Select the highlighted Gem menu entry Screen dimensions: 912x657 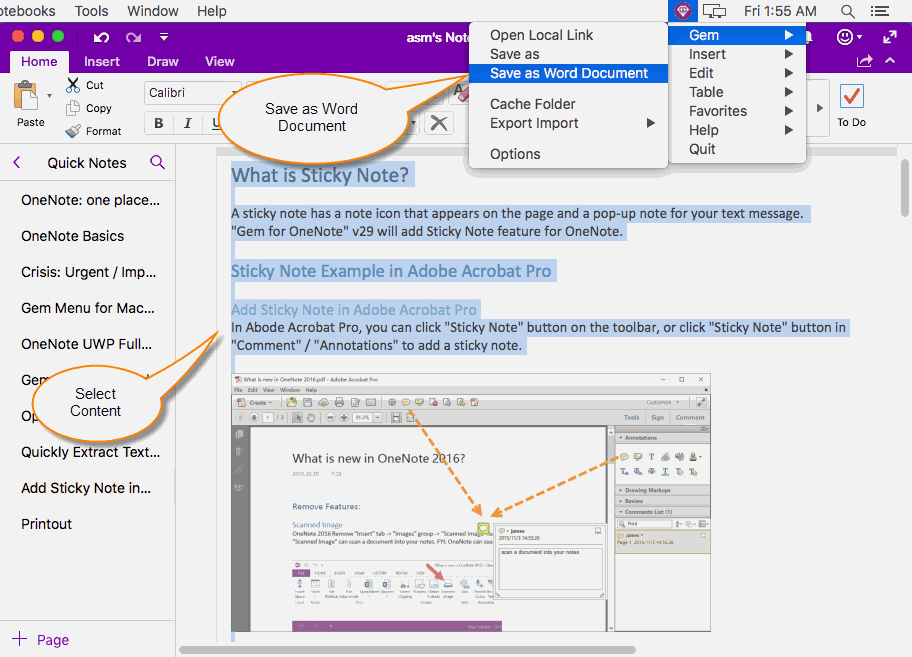coord(738,35)
